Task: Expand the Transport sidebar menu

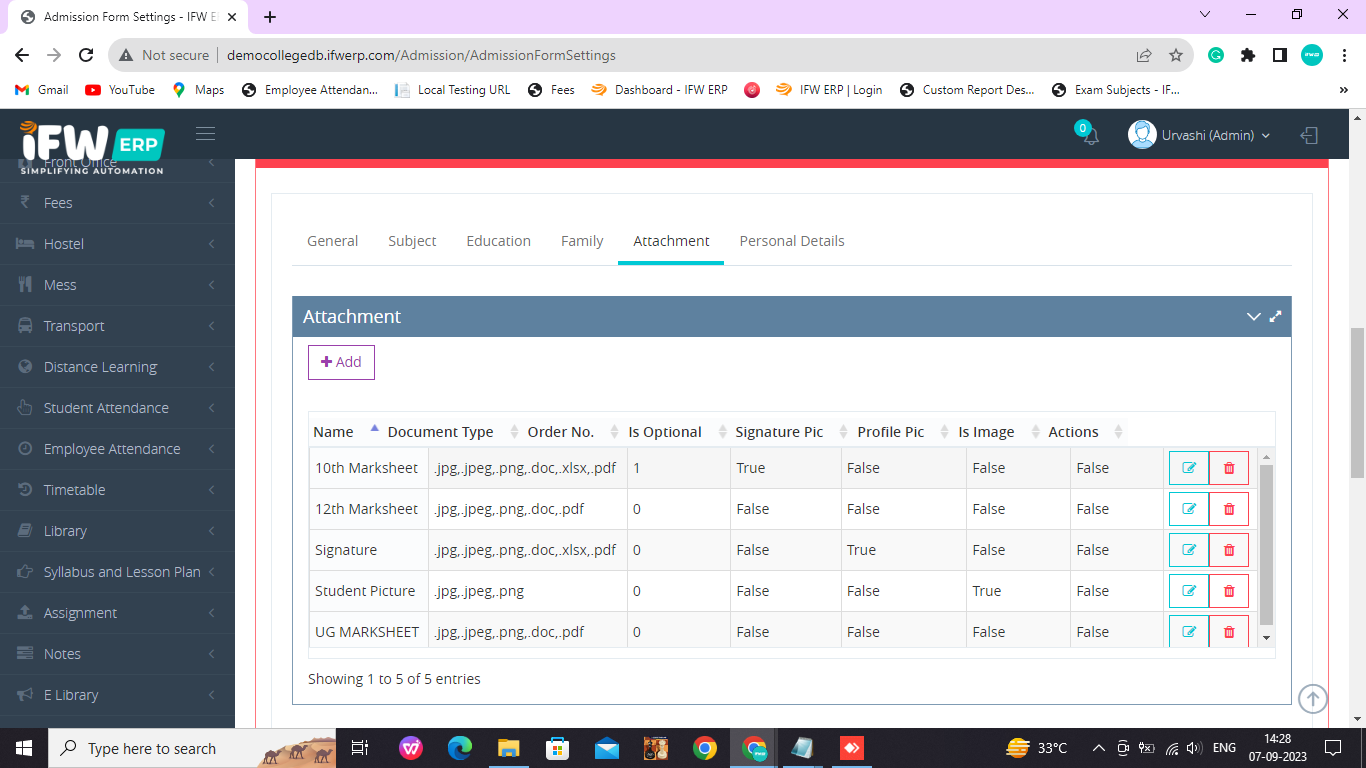Action: click(x=117, y=325)
